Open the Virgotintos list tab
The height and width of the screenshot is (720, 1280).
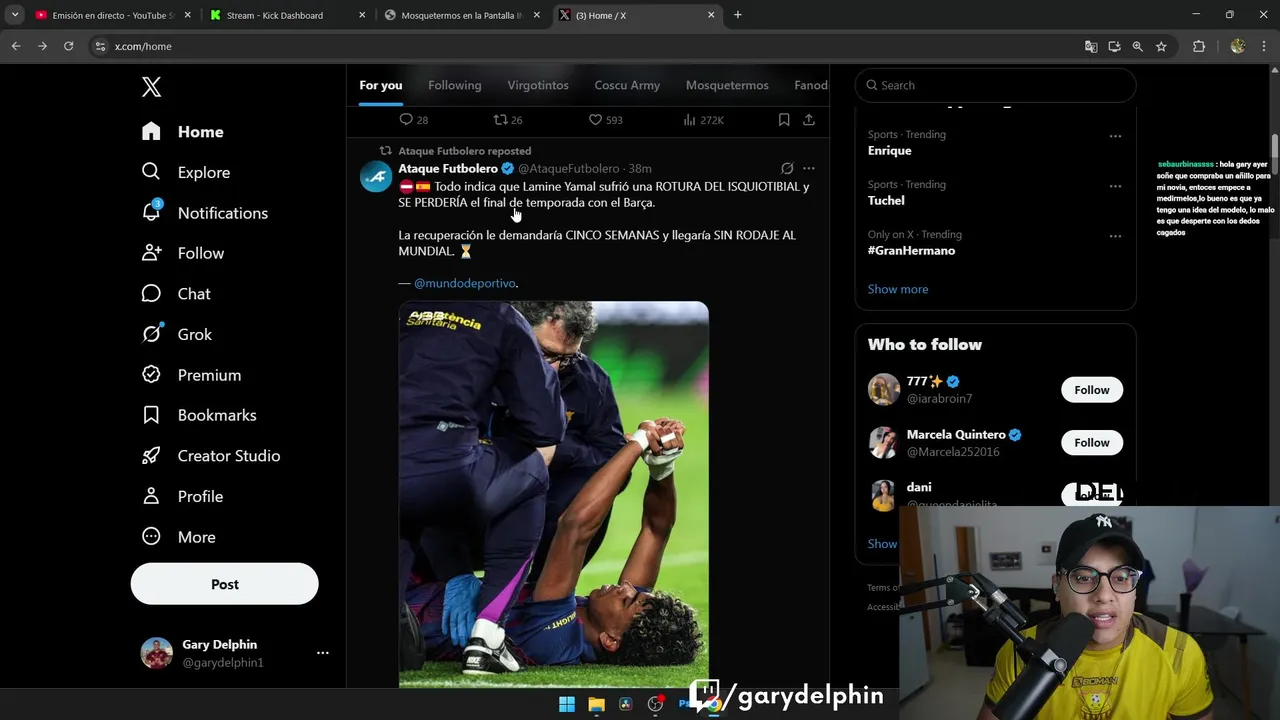point(538,85)
